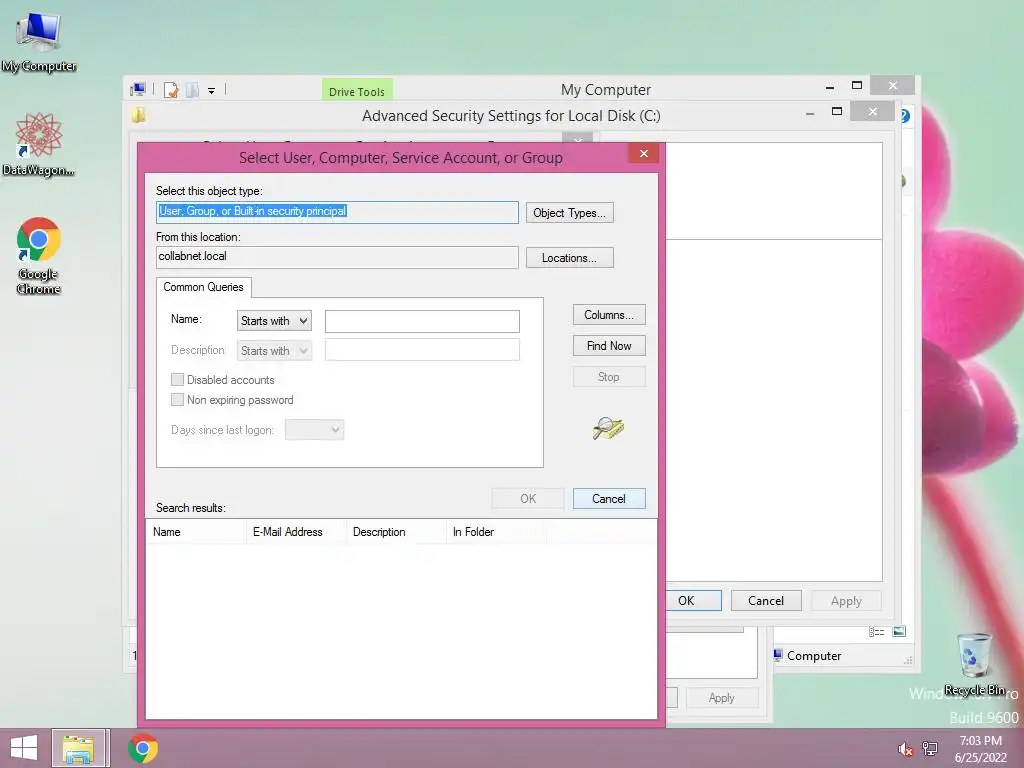Close the Select User dialog with X
The width and height of the screenshot is (1024, 768).
[644, 153]
